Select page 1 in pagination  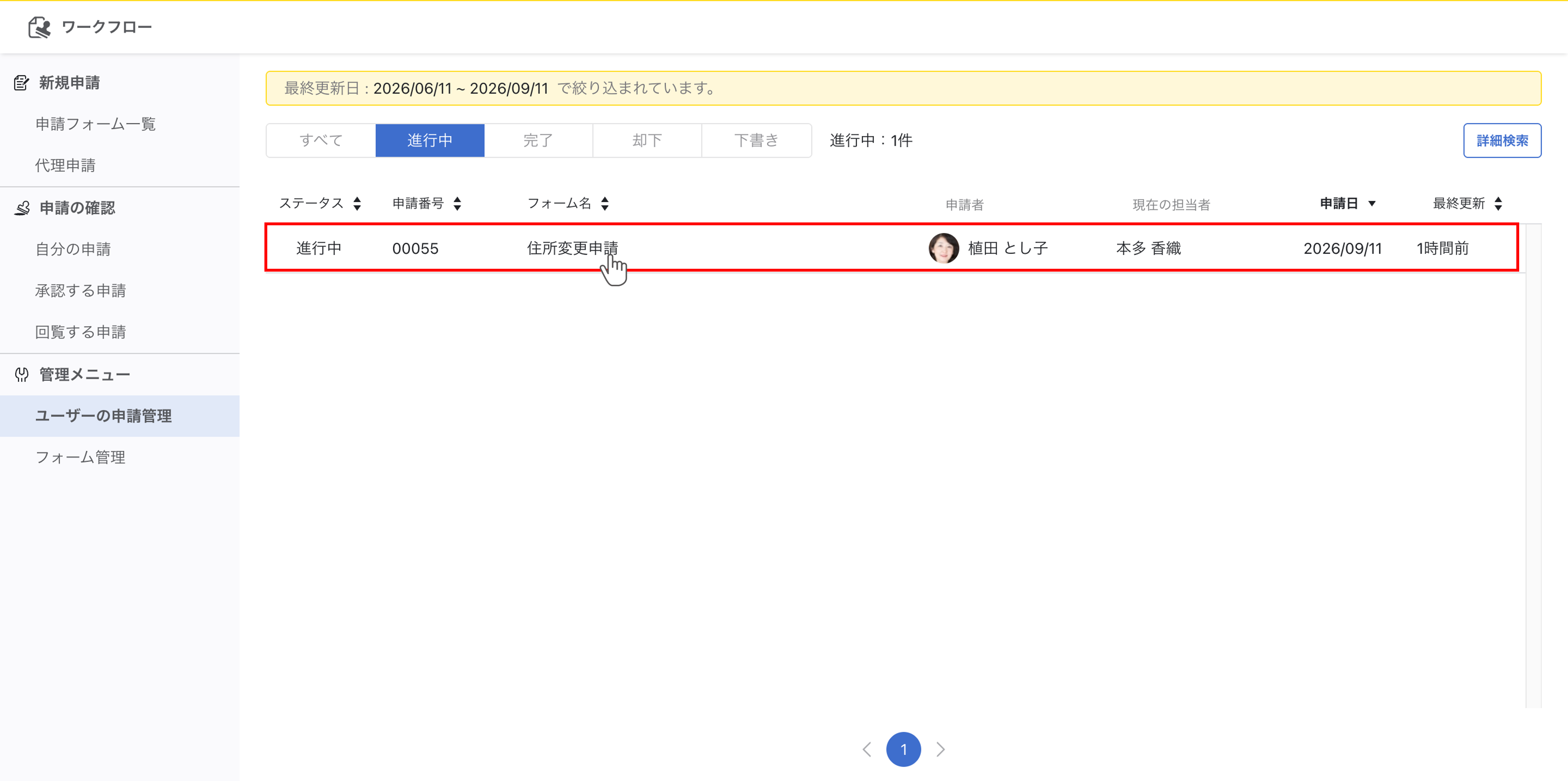(x=903, y=749)
